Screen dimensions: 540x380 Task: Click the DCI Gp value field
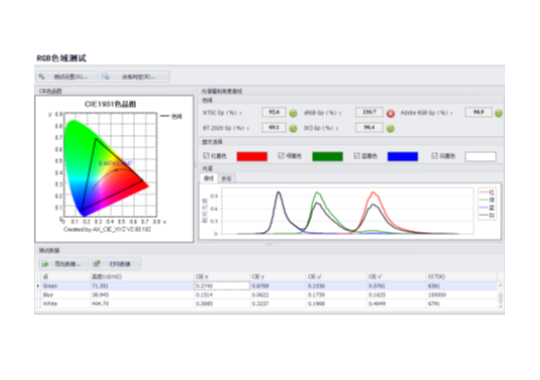369,128
